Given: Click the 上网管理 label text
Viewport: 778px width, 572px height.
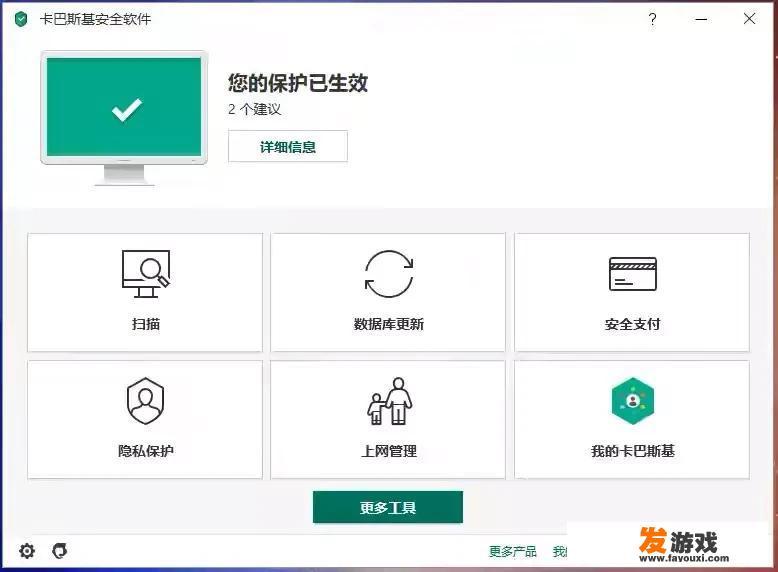Looking at the screenshot, I should [389, 451].
